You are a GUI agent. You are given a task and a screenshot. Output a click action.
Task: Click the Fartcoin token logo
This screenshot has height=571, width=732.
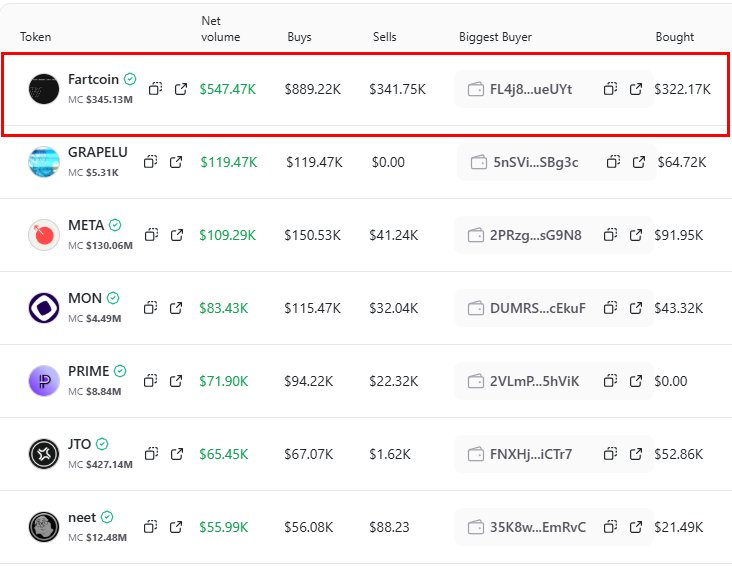(44, 89)
